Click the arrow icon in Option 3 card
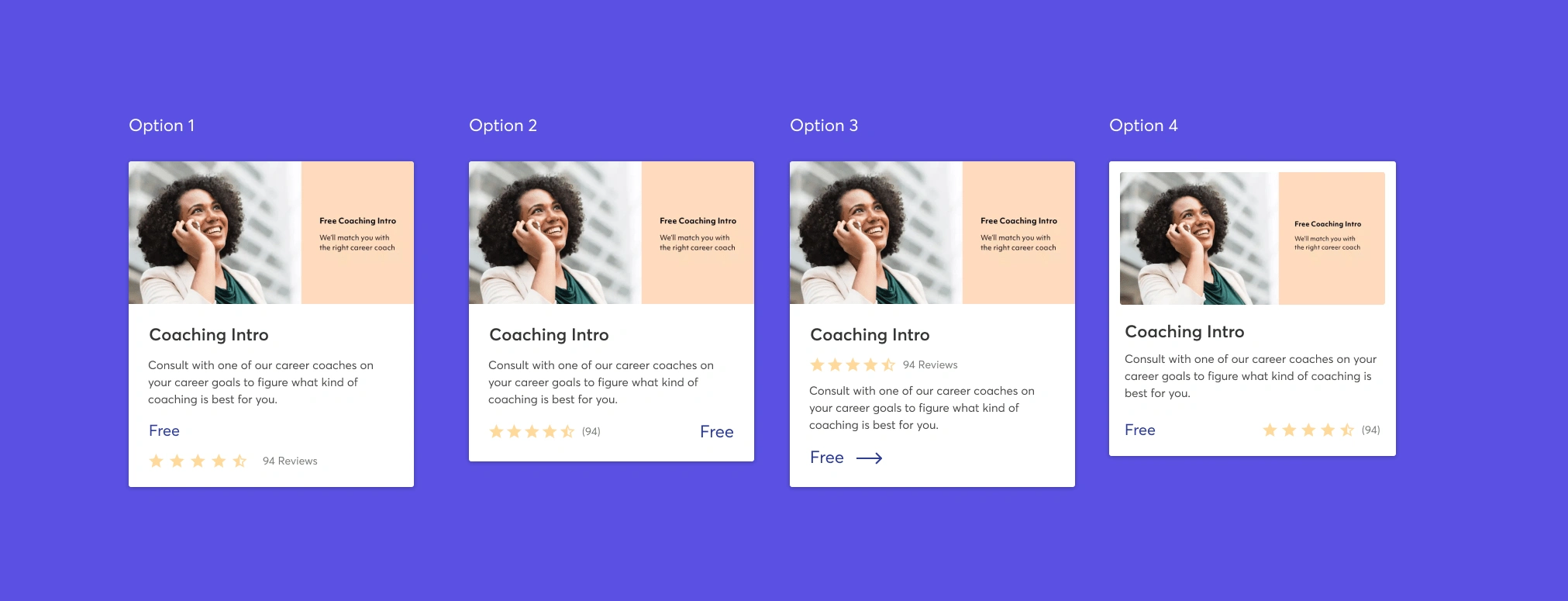 pyautogui.click(x=869, y=458)
